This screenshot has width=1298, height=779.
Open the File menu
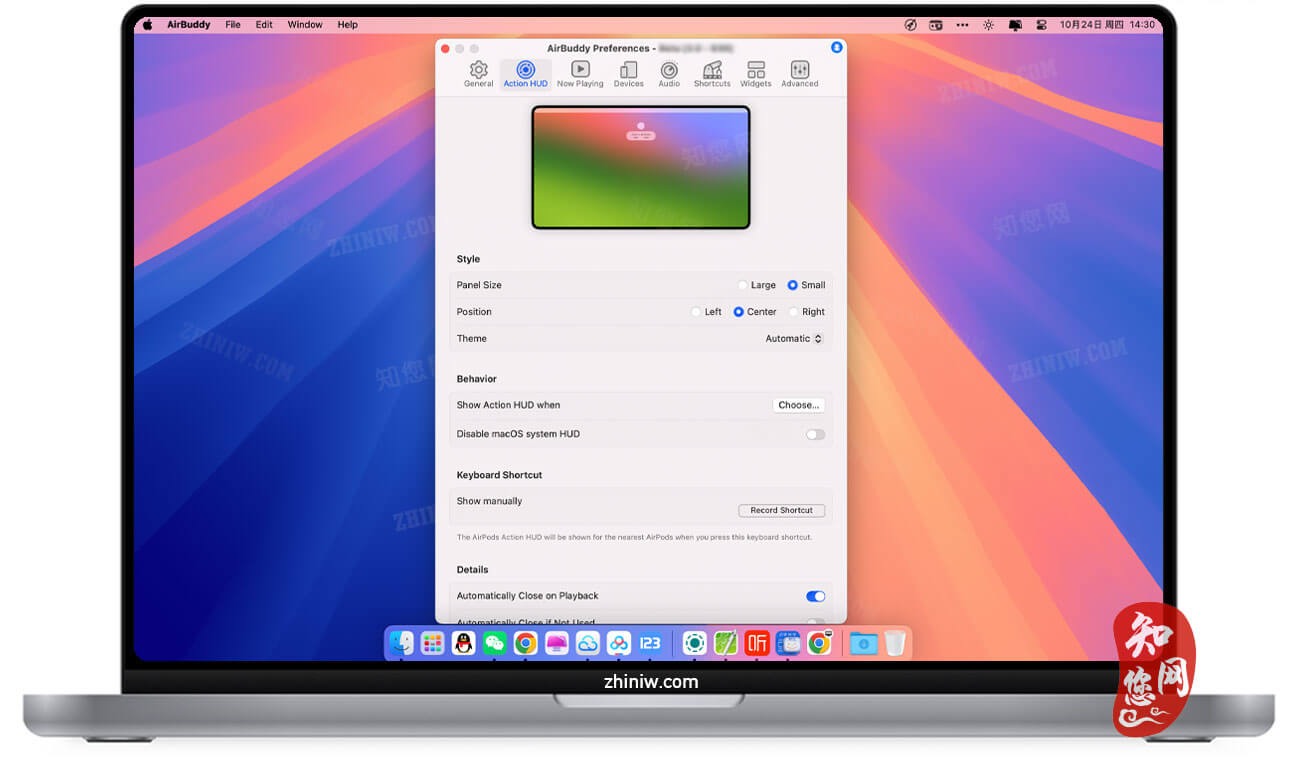(x=233, y=25)
